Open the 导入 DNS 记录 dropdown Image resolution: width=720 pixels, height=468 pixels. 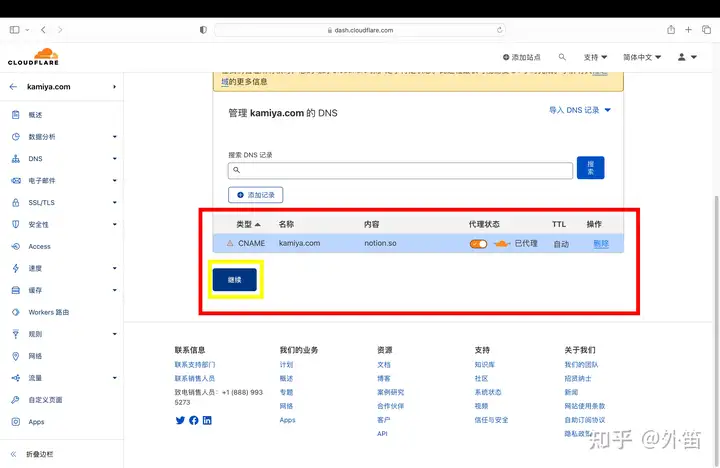[580, 110]
